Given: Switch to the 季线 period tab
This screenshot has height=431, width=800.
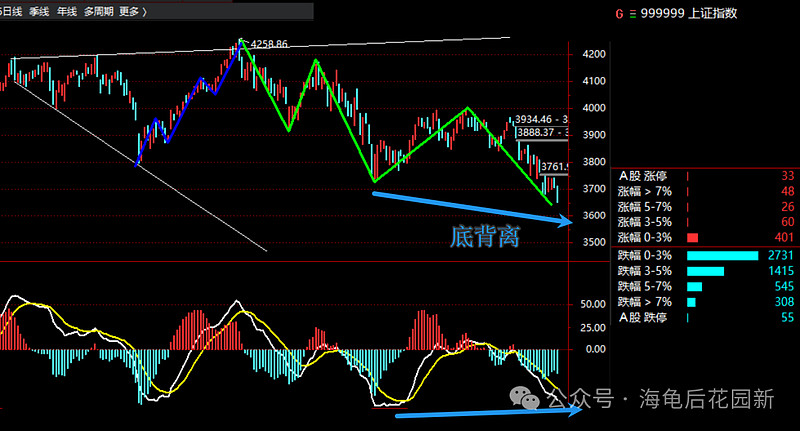Looking at the screenshot, I should click(39, 11).
